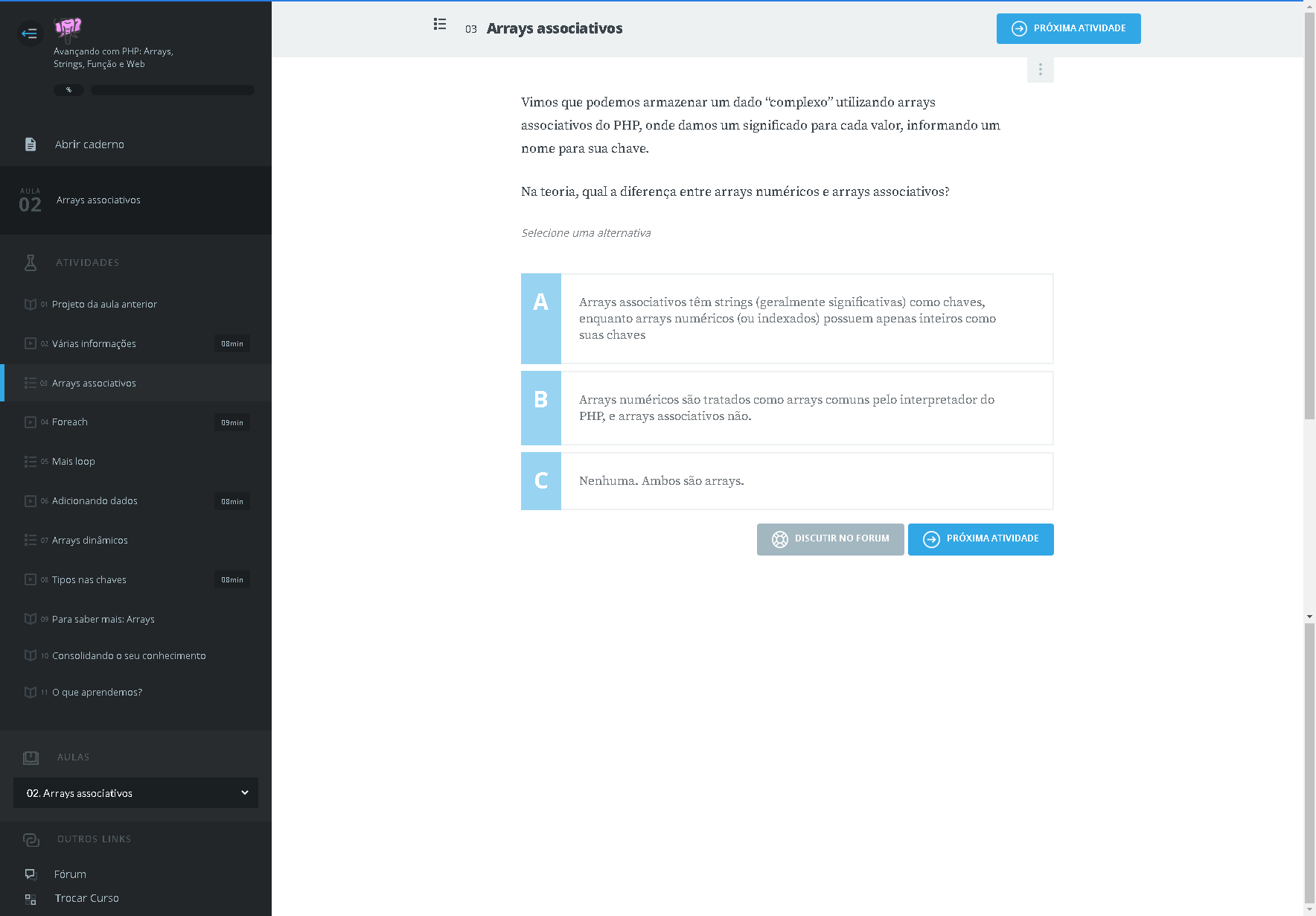Click the video icon beside Foreach
Viewport: 1316px width, 916px height.
pyautogui.click(x=31, y=422)
